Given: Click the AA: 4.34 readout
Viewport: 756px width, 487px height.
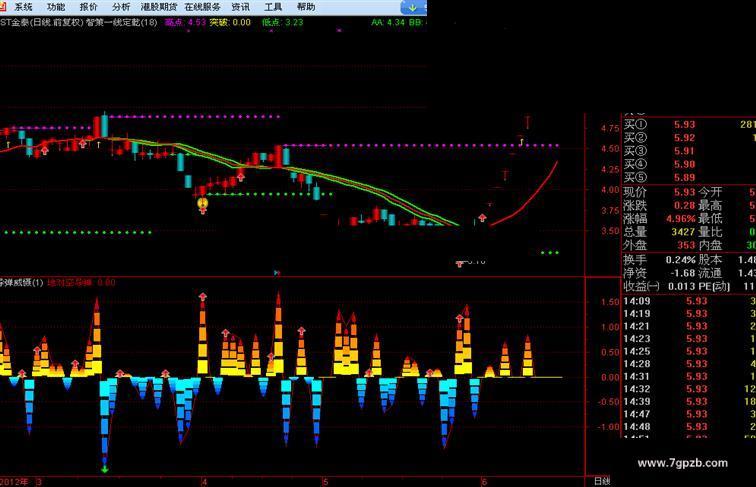Looking at the screenshot, I should pos(389,22).
